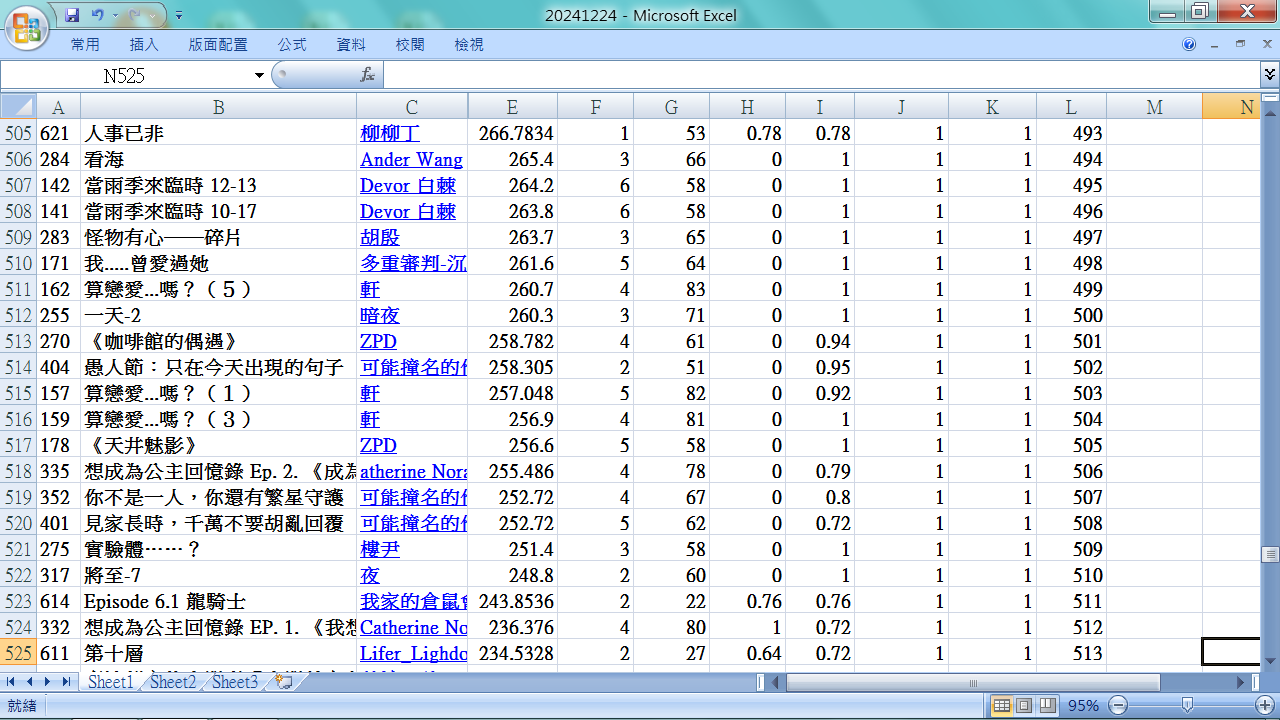This screenshot has width=1280, height=720.
Task: Select entire sheet with the corner button
Action: (18, 107)
